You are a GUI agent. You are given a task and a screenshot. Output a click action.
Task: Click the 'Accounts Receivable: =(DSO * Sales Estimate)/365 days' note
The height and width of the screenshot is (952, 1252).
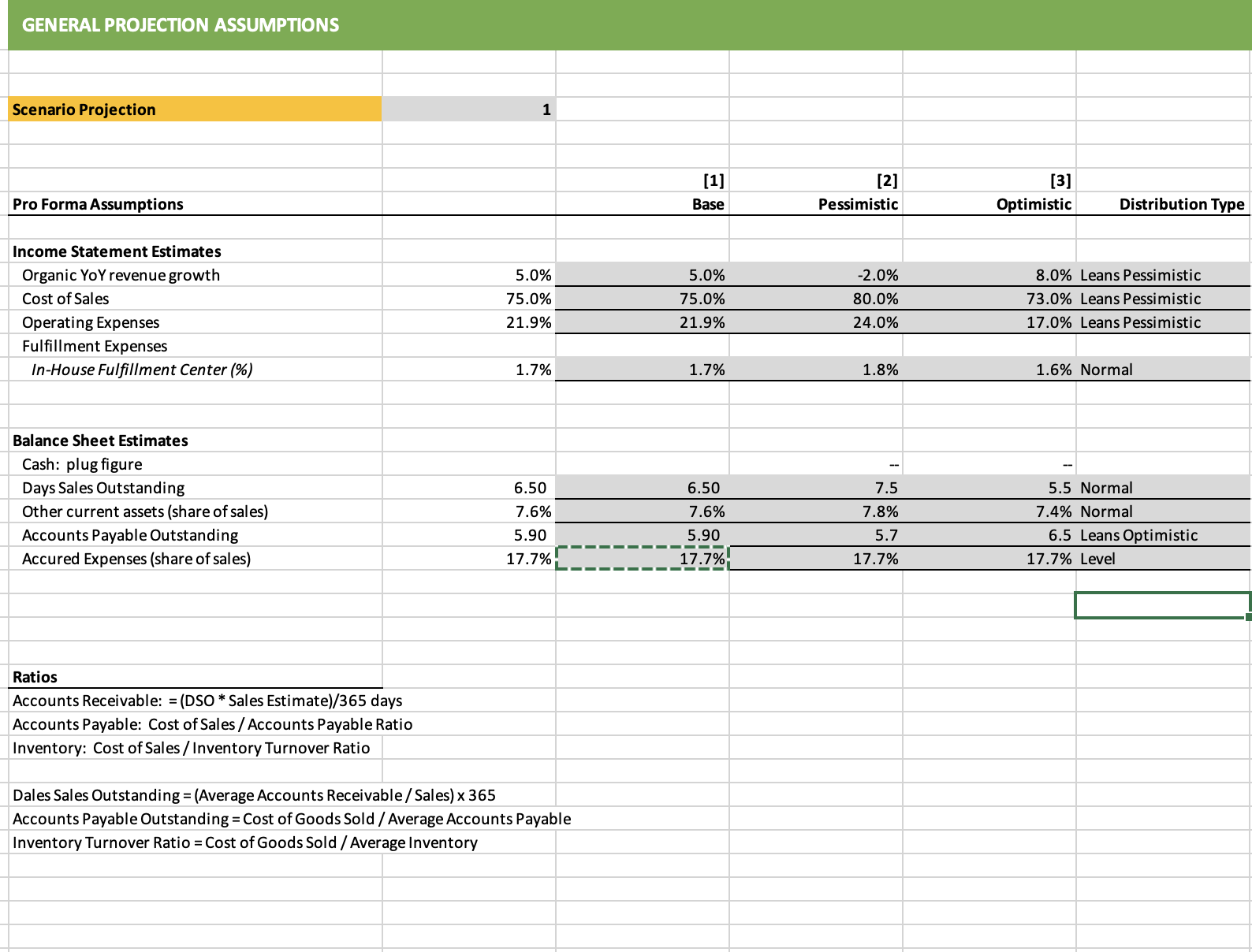pyautogui.click(x=207, y=701)
